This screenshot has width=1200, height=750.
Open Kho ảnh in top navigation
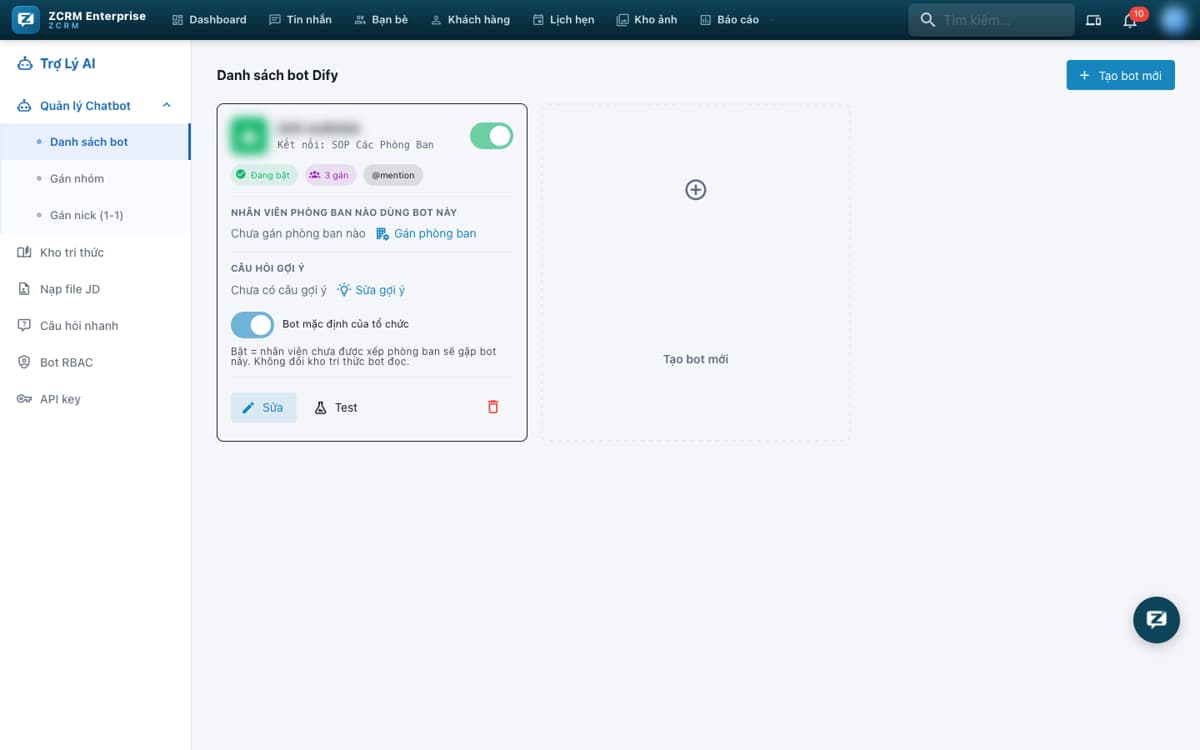click(x=647, y=20)
